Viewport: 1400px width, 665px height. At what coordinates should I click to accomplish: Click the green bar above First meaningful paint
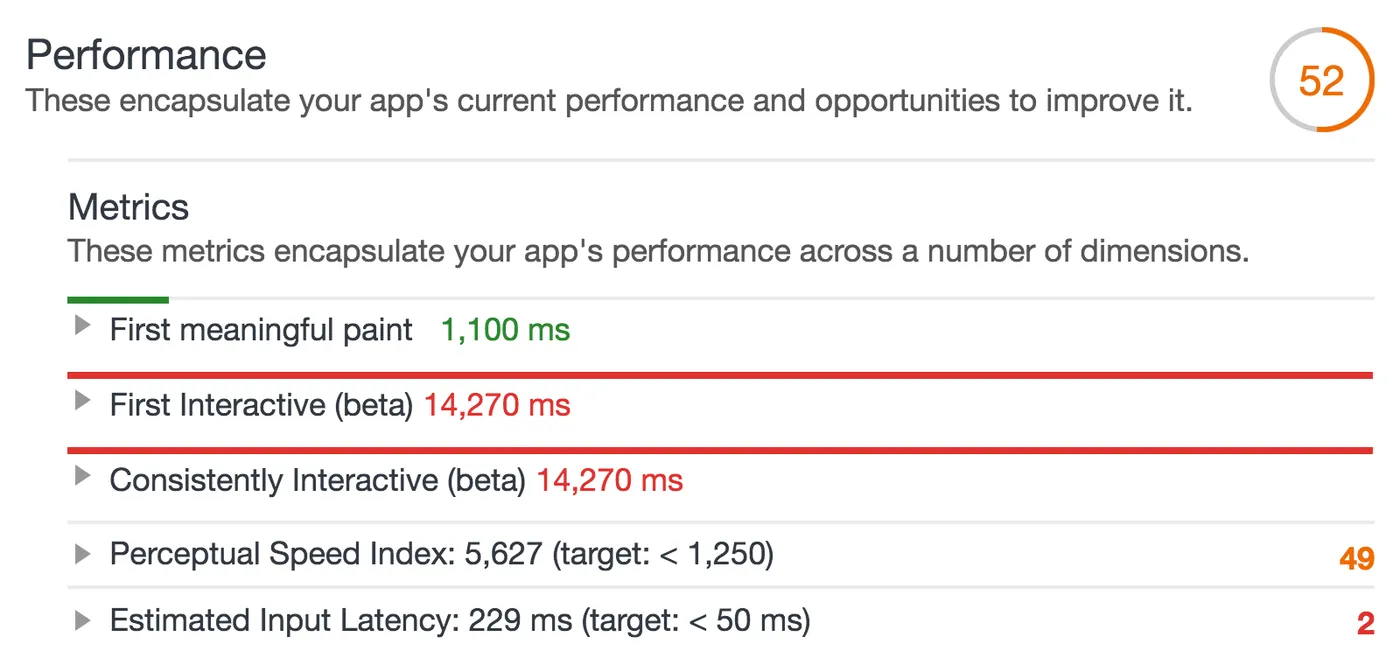[118, 299]
